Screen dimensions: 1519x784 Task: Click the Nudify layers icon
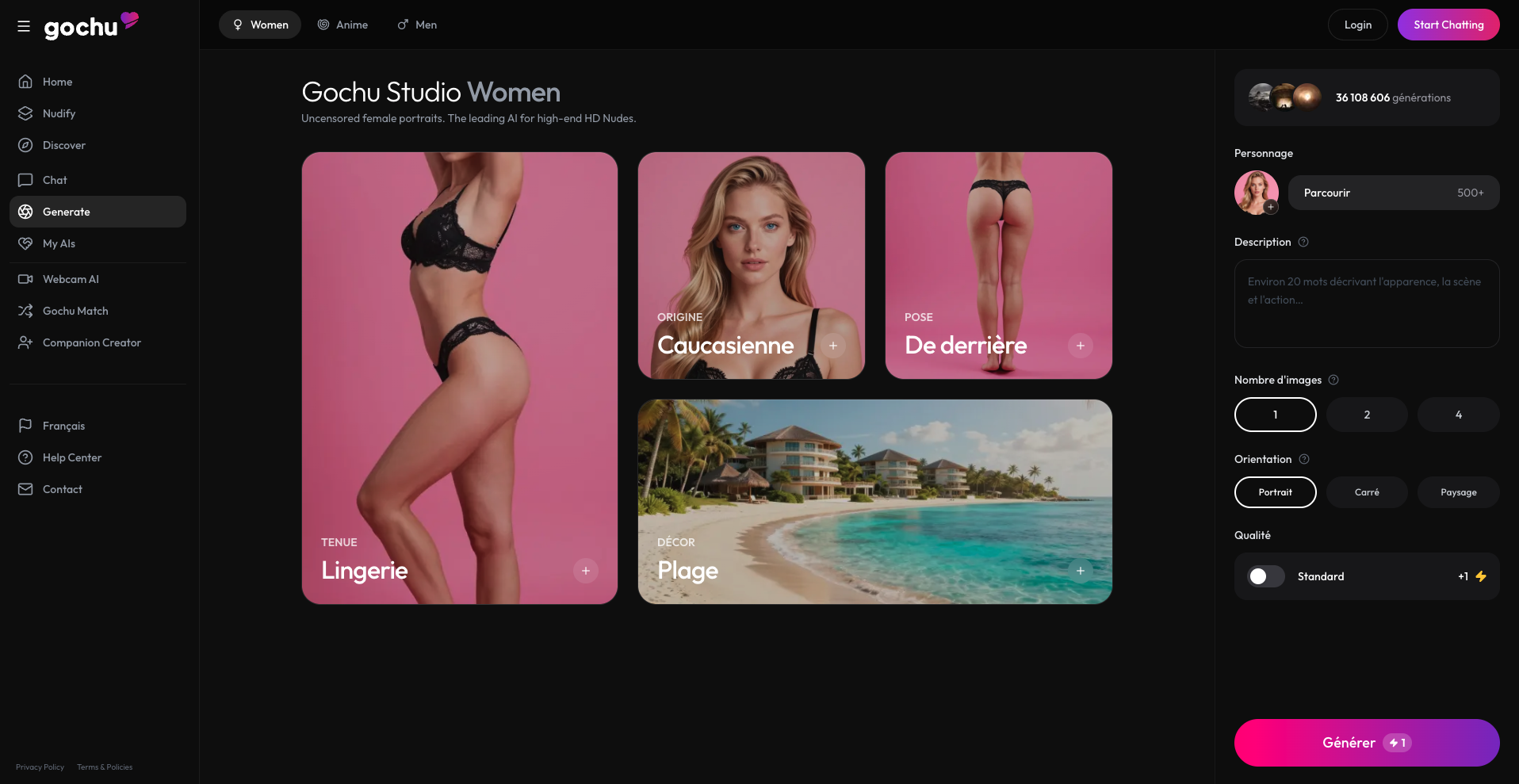[x=25, y=113]
